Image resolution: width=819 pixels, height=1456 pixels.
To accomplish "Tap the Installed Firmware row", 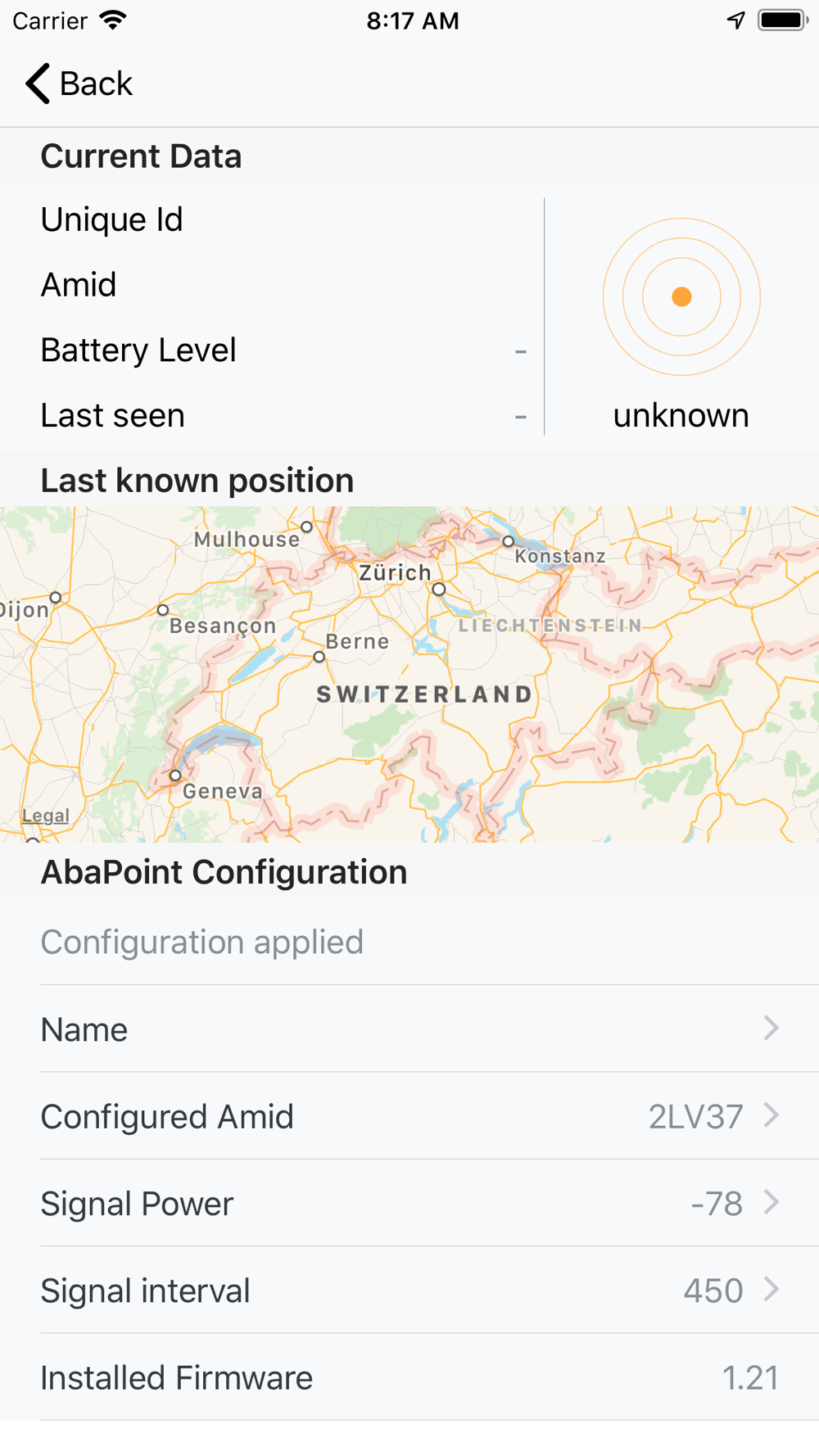I will point(409,1377).
